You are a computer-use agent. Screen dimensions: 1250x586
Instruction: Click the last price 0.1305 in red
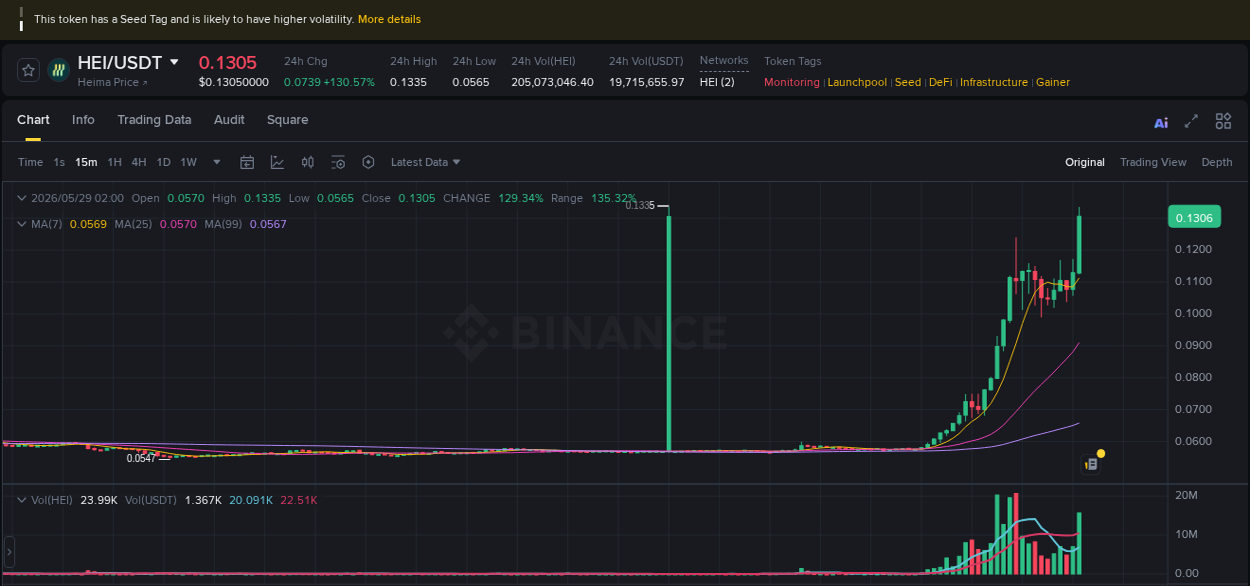tap(227, 62)
